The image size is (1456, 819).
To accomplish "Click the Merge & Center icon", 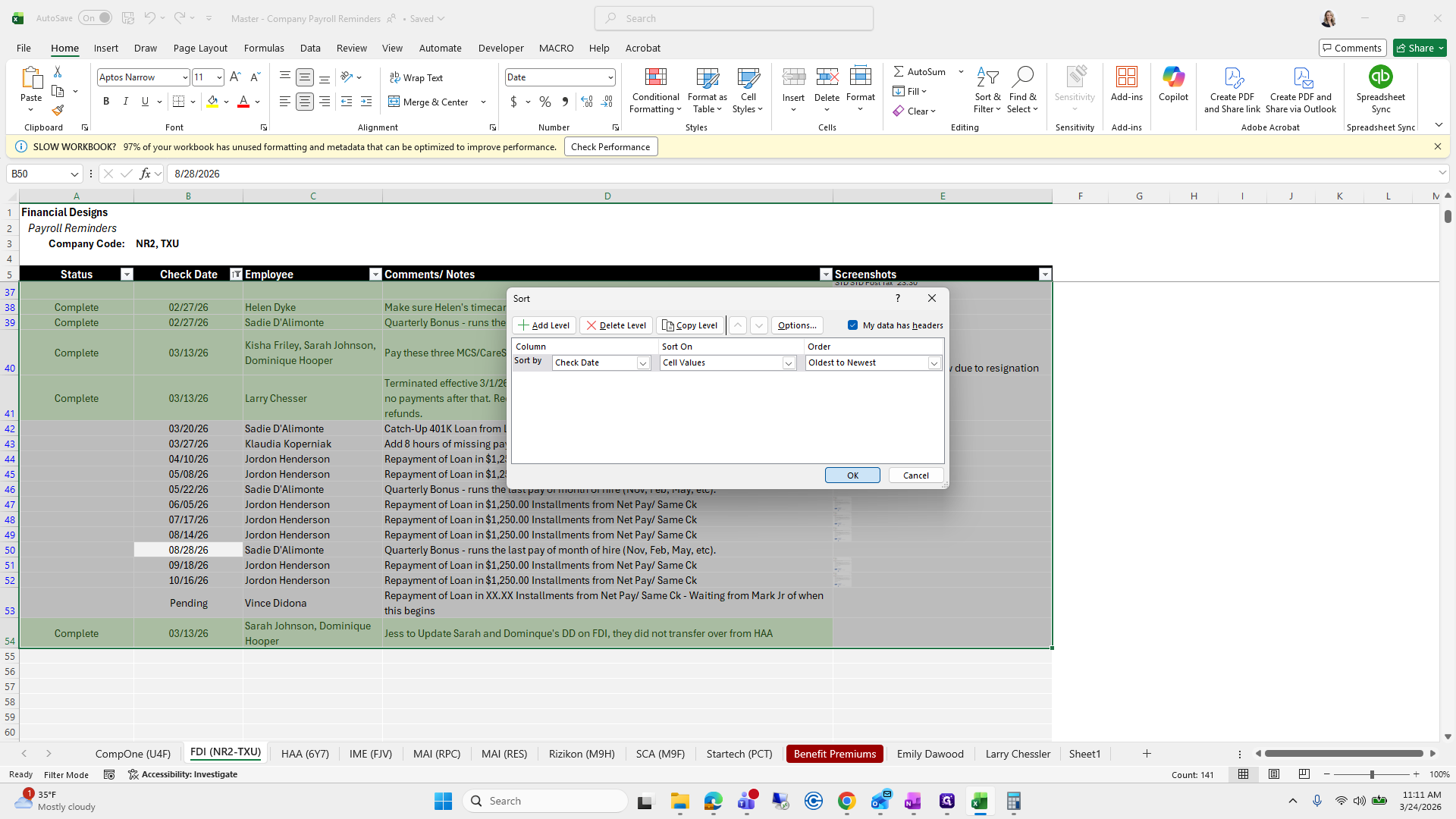I will (394, 102).
